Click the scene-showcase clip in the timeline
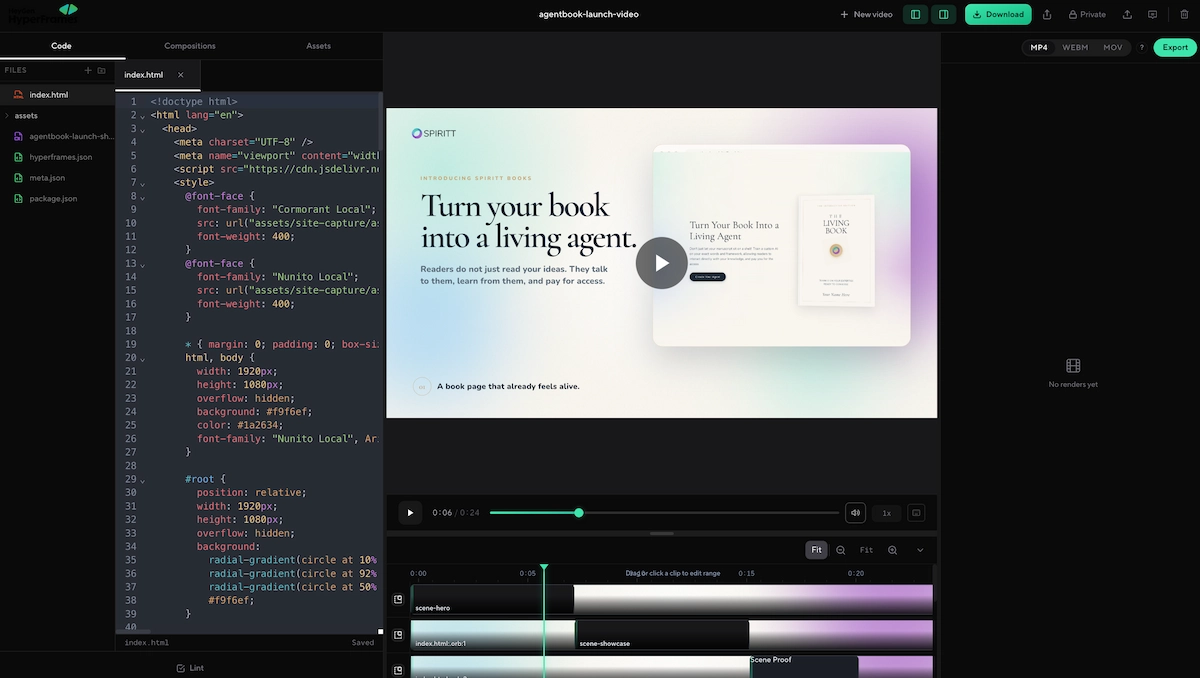Viewport: 1200px width, 678px height. point(662,635)
